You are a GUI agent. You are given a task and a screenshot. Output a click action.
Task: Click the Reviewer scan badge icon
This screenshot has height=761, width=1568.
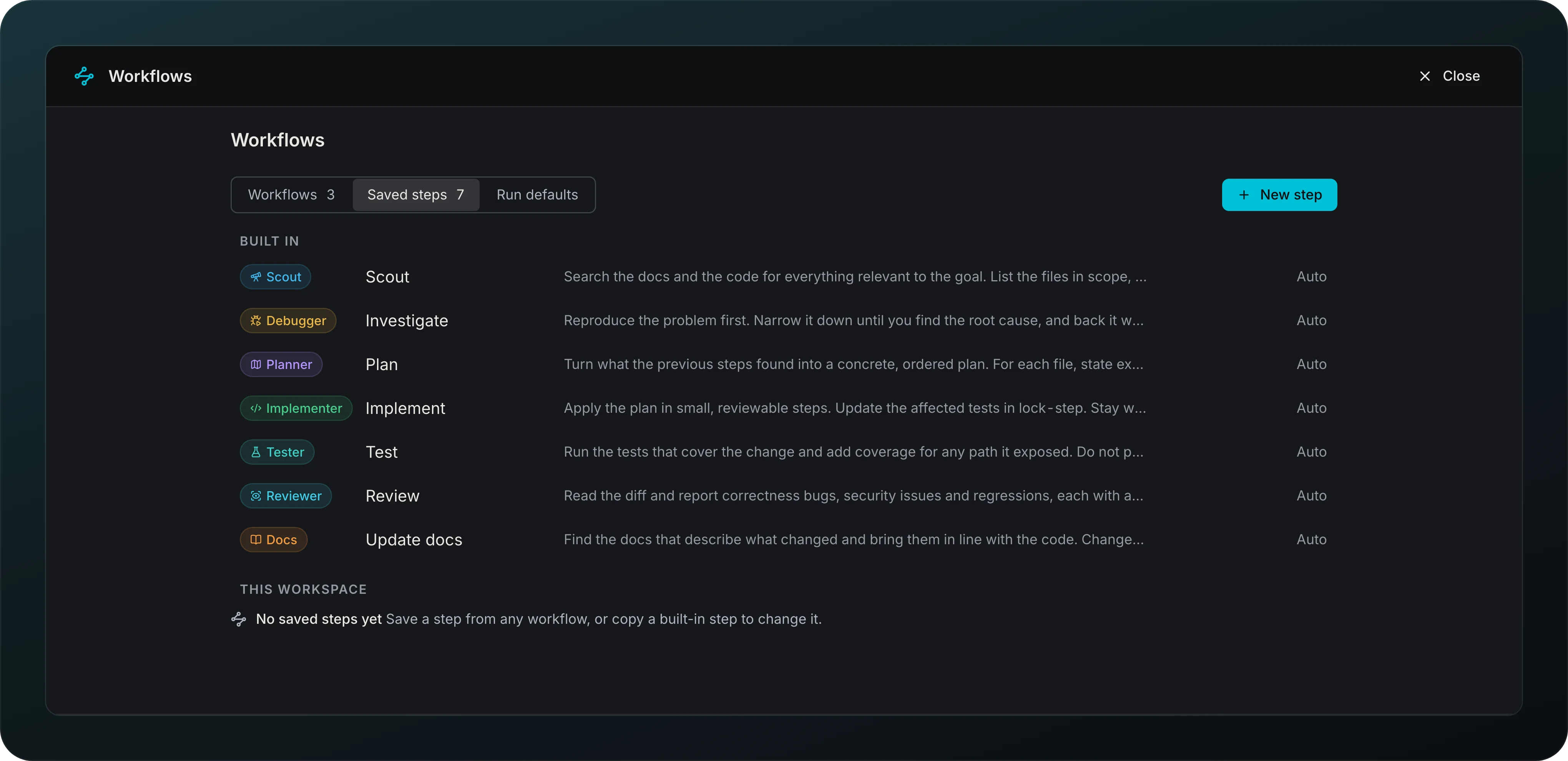(256, 496)
